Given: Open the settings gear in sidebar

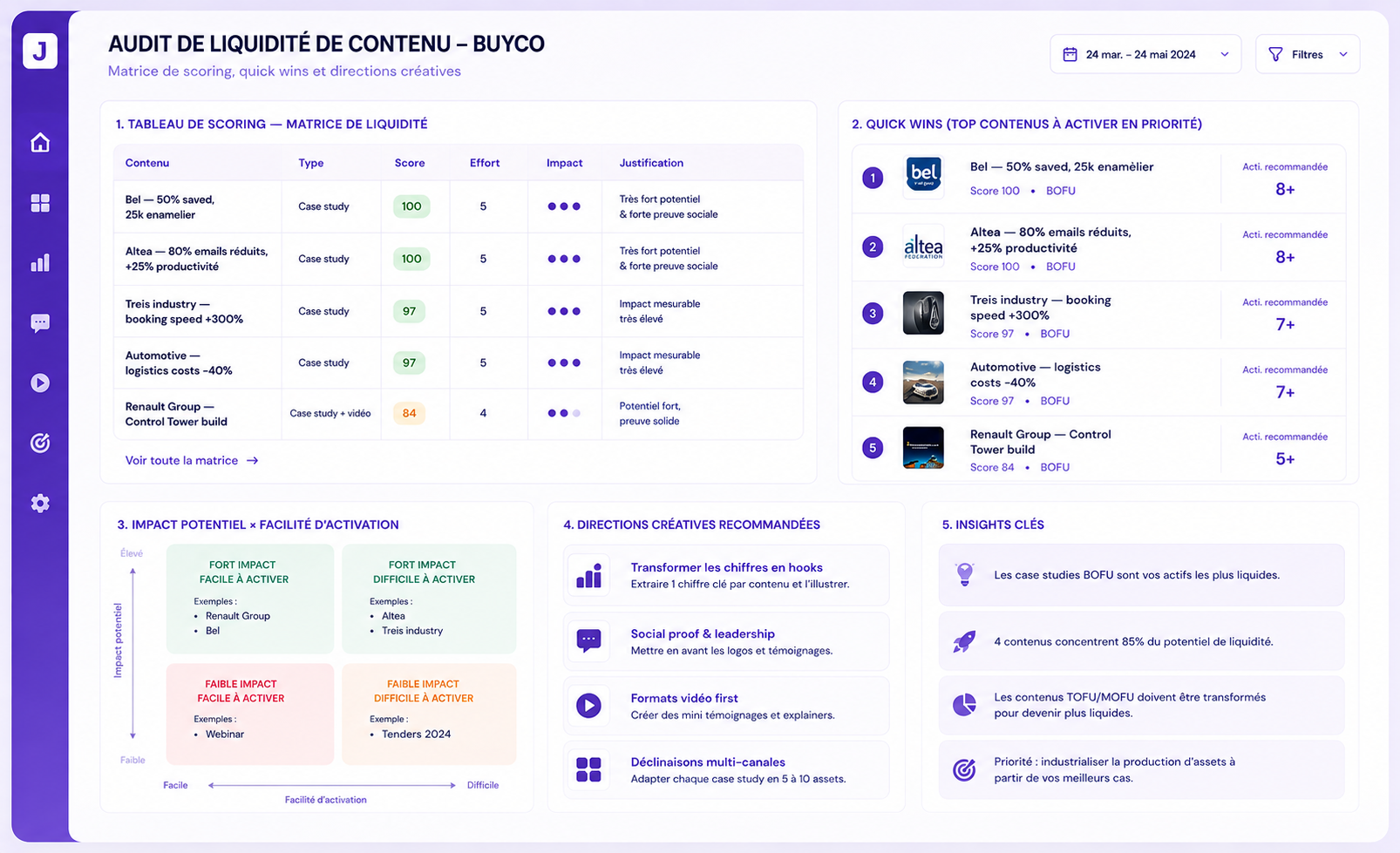Looking at the screenshot, I should click(x=40, y=503).
